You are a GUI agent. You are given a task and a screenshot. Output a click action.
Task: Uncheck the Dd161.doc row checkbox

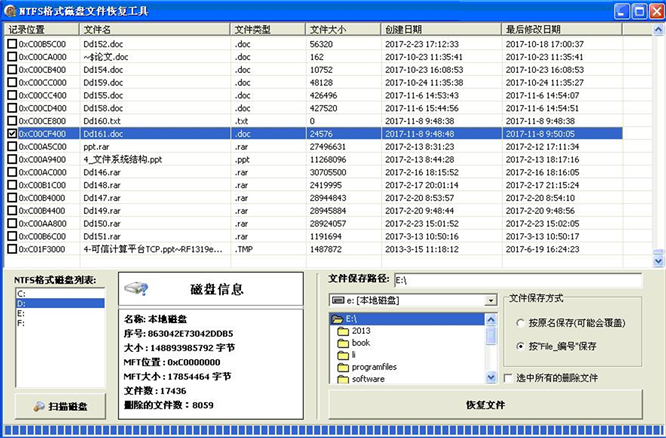(12, 132)
